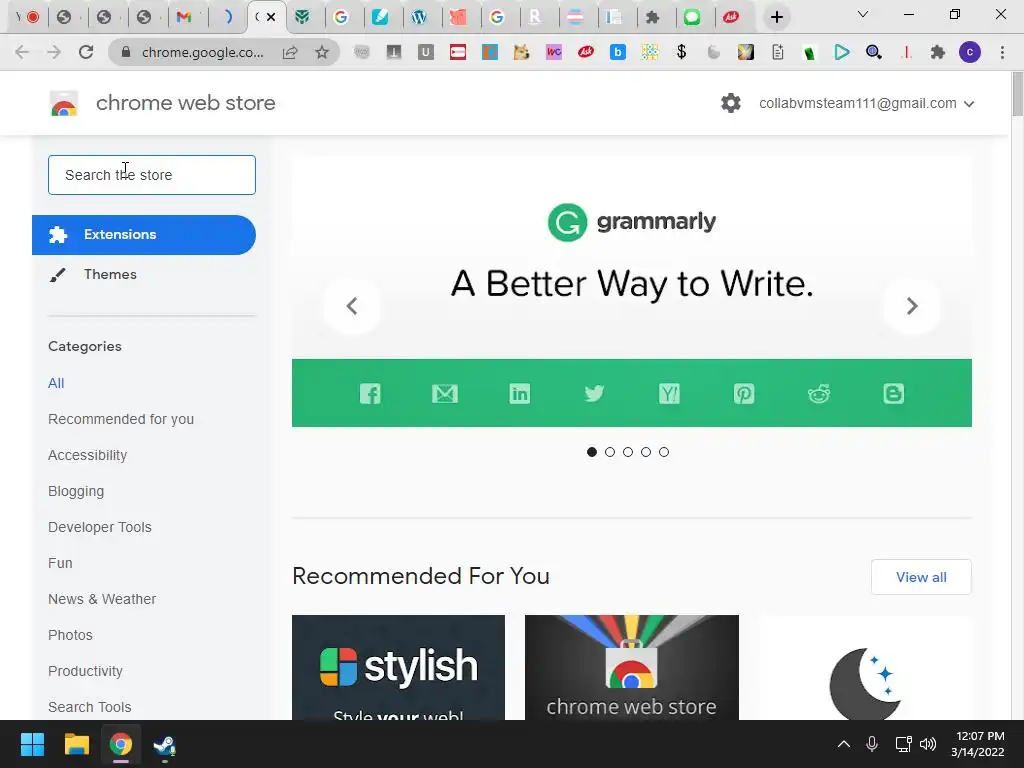Reload the current page
Viewport: 1024px width, 768px height.
[86, 52]
